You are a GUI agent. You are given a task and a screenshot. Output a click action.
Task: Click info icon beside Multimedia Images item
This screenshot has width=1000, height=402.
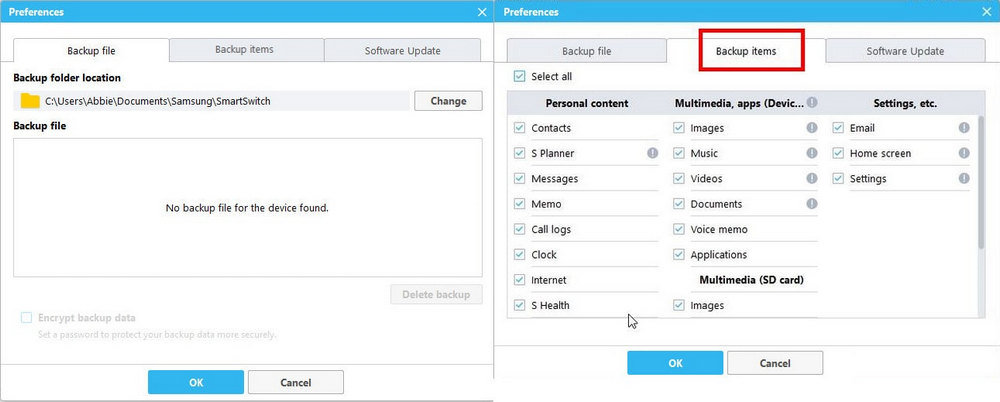point(812,128)
